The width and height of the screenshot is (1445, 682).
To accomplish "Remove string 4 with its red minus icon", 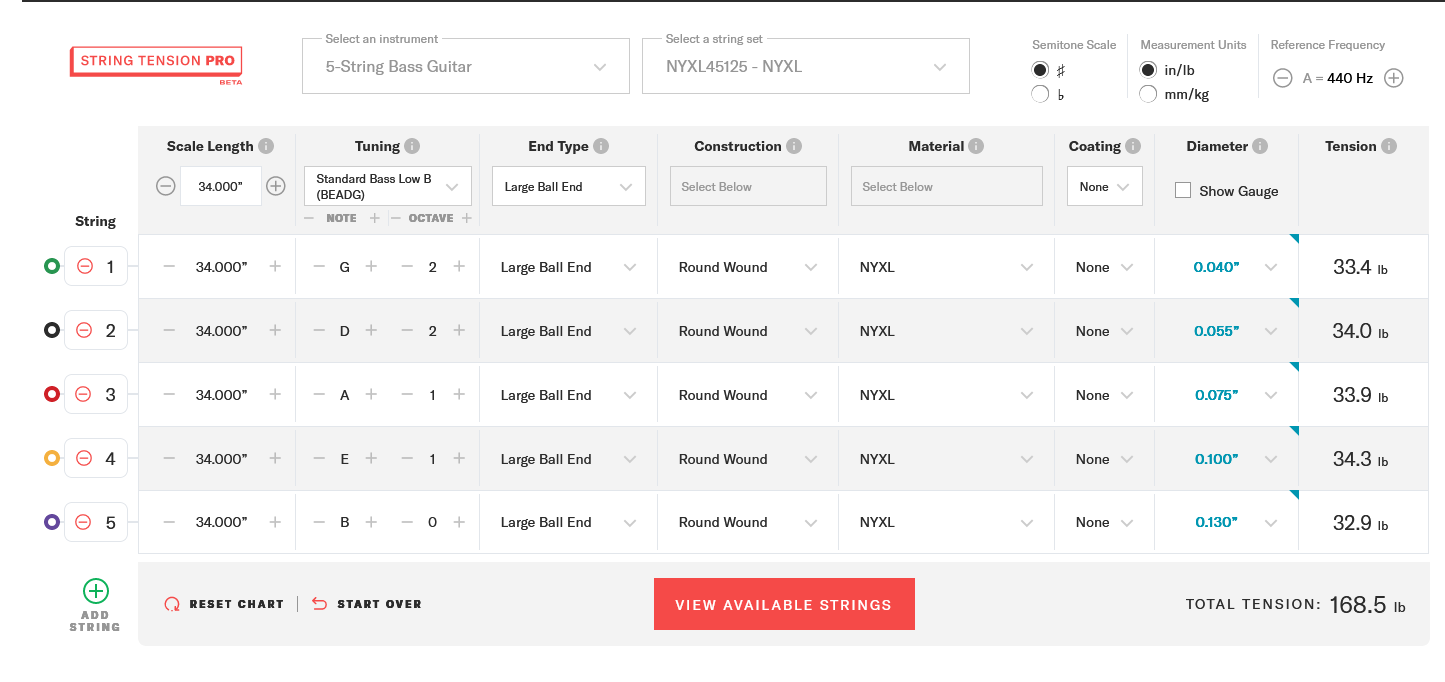I will click(x=85, y=459).
